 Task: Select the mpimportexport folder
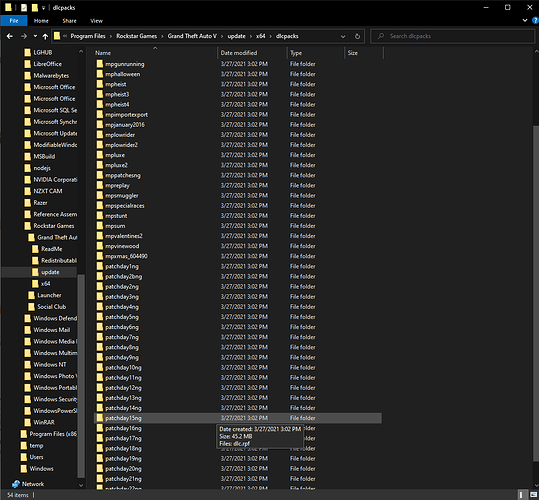pos(126,115)
